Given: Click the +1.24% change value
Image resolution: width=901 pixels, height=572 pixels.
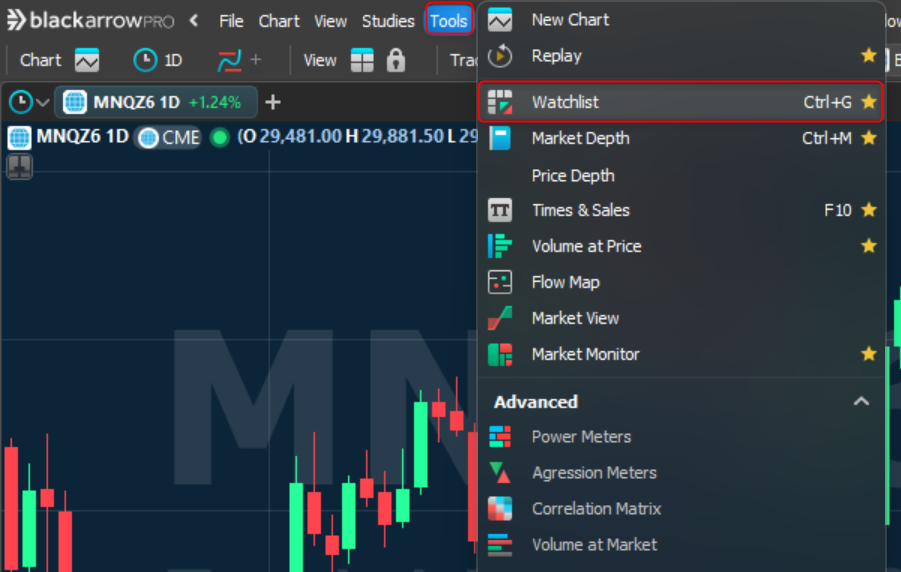Looking at the screenshot, I should [x=215, y=102].
